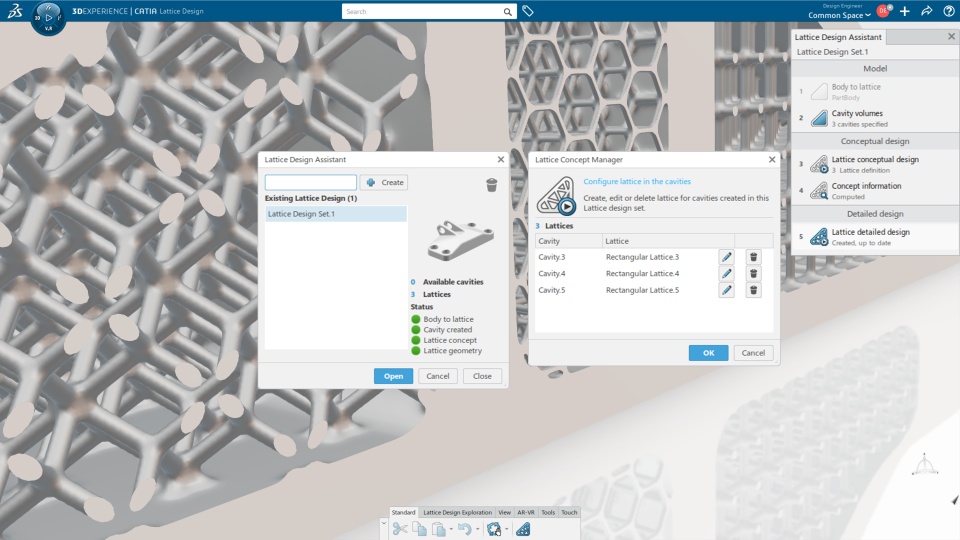Click Cancel in Lattice Design Assistant dialog
This screenshot has height=540, width=960.
[x=438, y=376]
